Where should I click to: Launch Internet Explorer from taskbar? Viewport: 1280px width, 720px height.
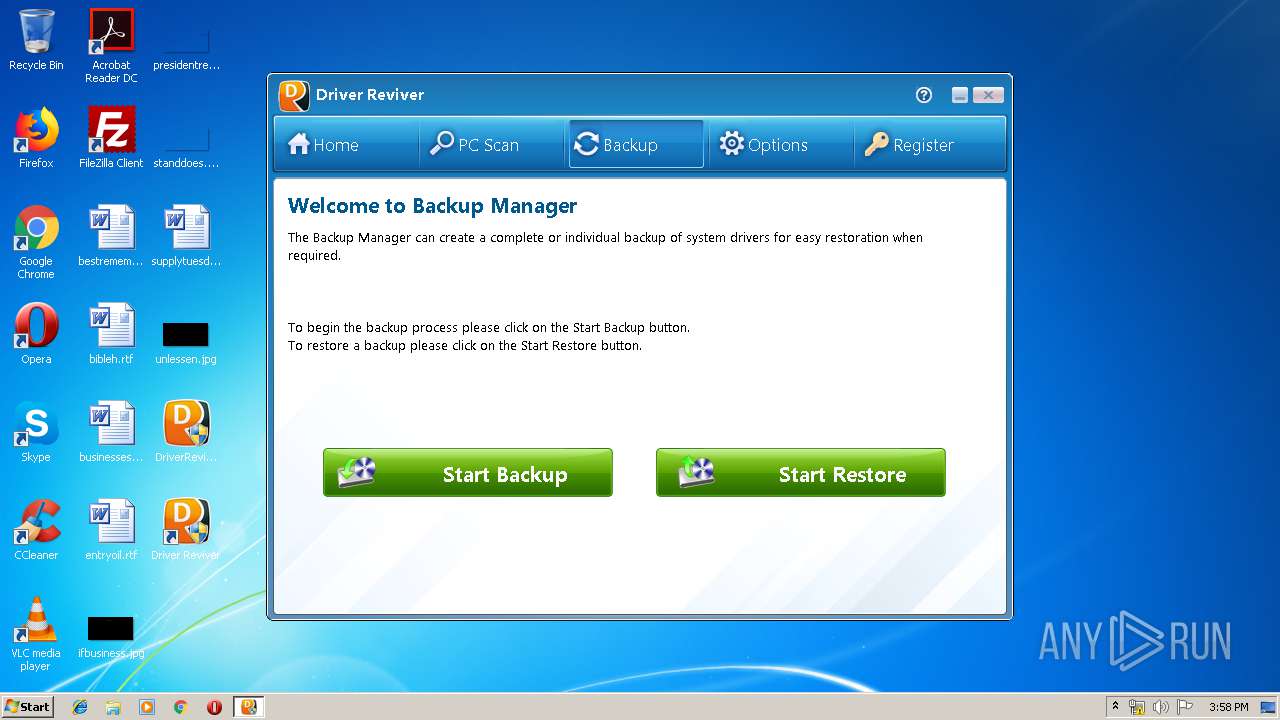[x=80, y=707]
